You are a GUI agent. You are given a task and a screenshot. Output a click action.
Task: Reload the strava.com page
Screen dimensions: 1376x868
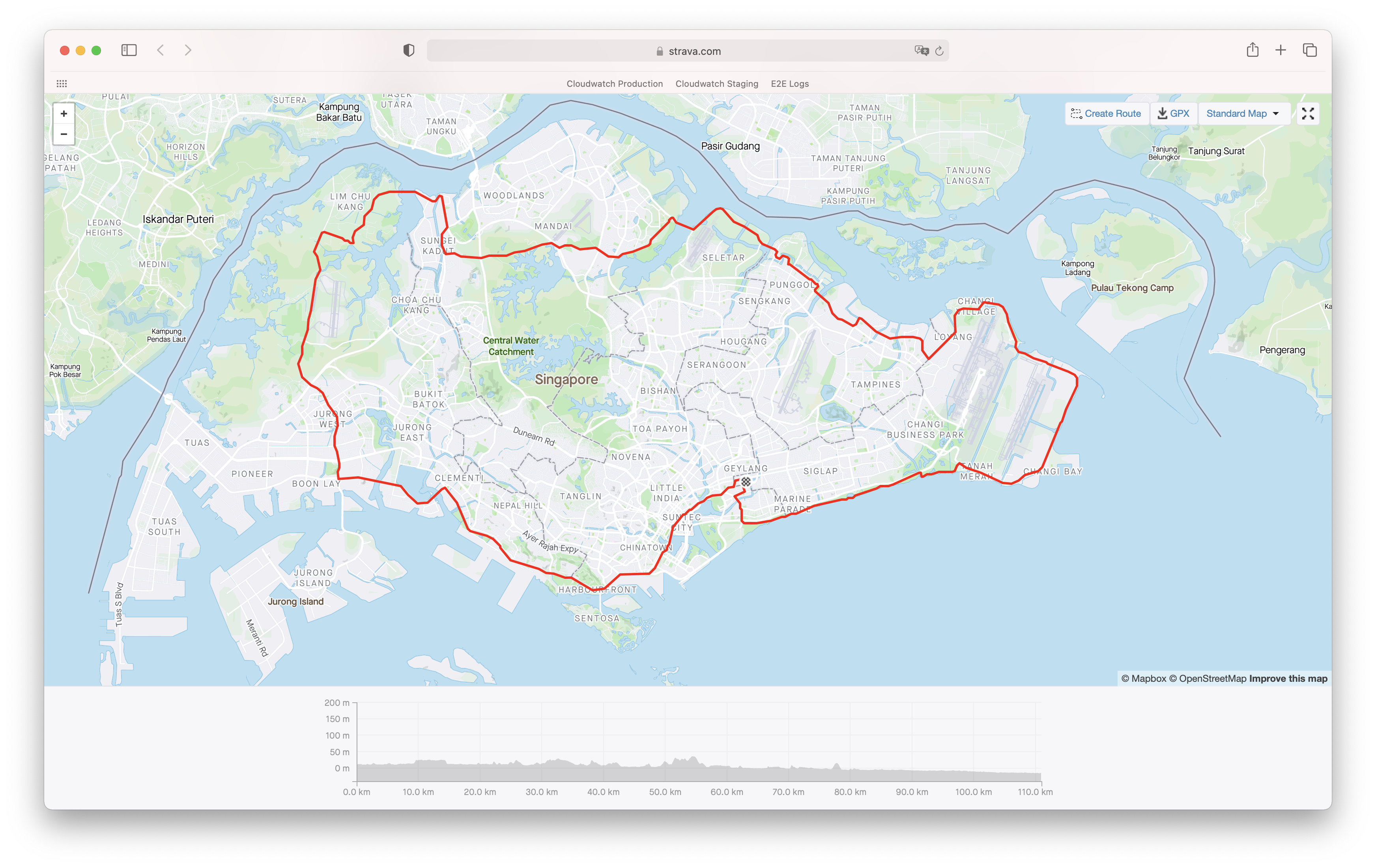939,51
